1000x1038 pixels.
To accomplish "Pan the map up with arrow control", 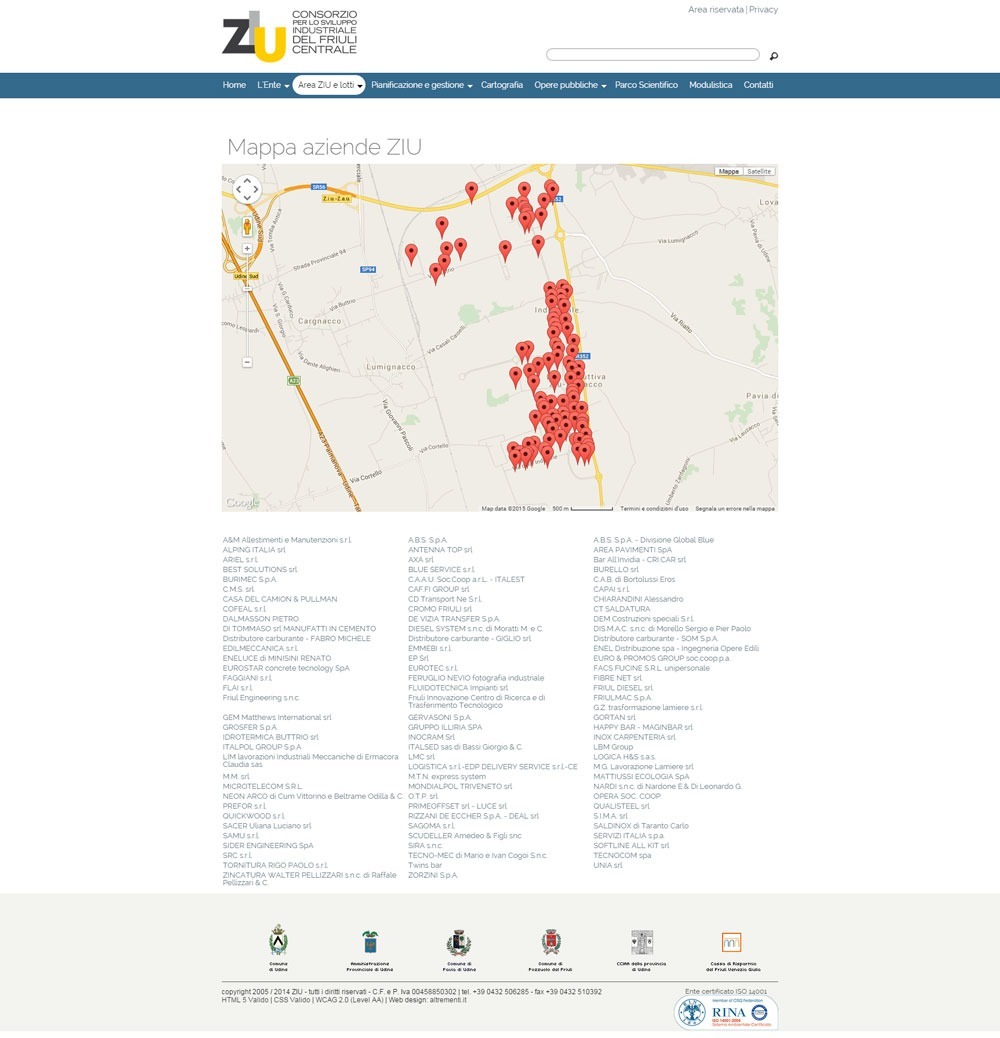I will (x=247, y=180).
